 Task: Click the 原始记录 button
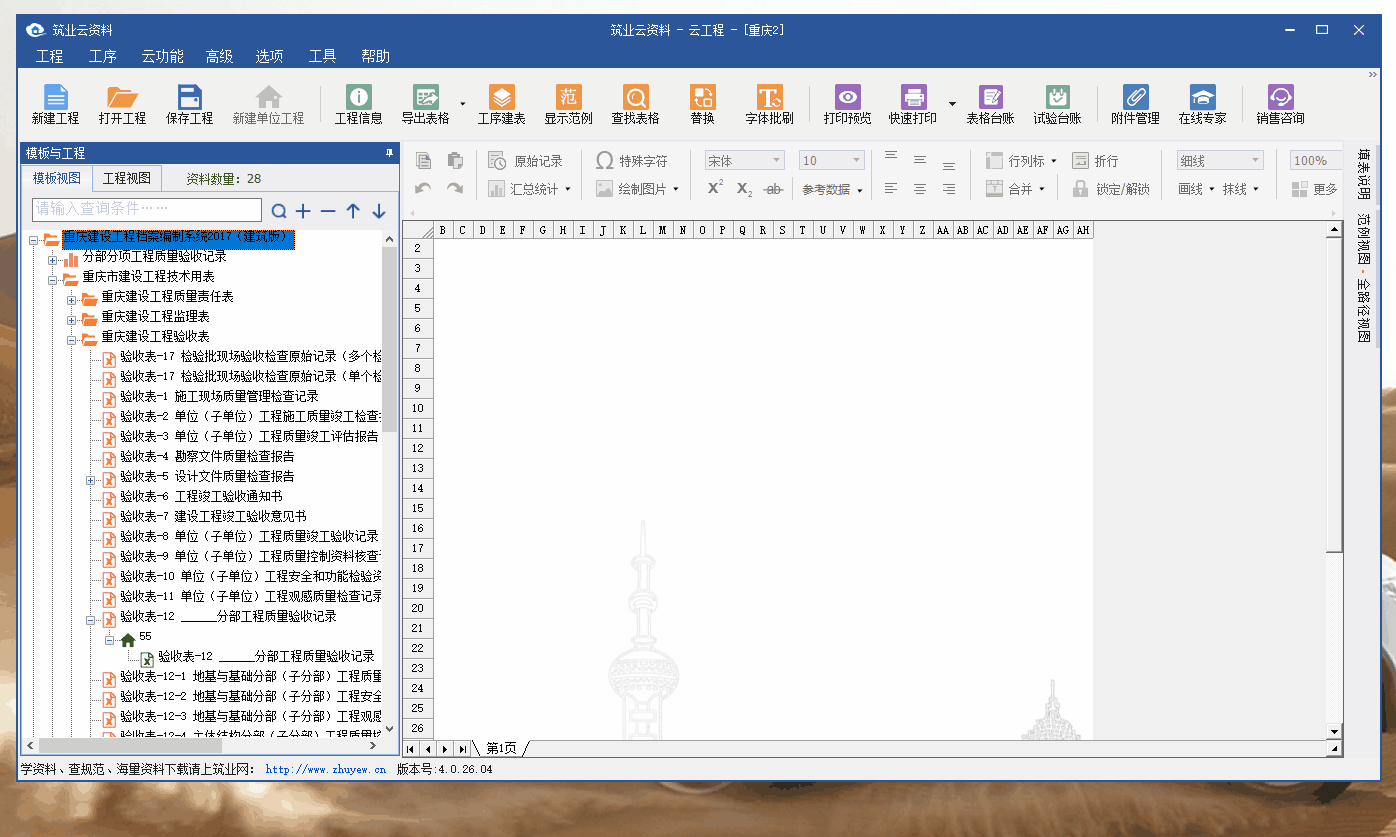click(526, 161)
